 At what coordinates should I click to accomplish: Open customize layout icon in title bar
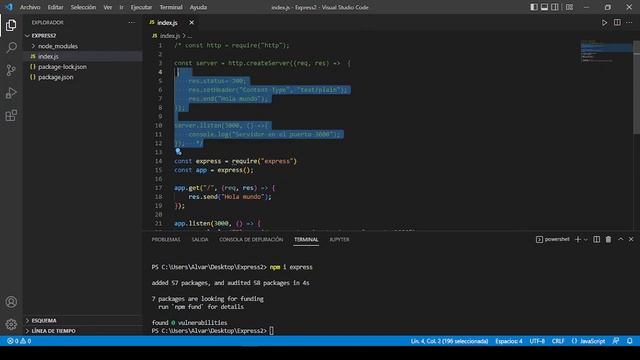click(x=569, y=7)
